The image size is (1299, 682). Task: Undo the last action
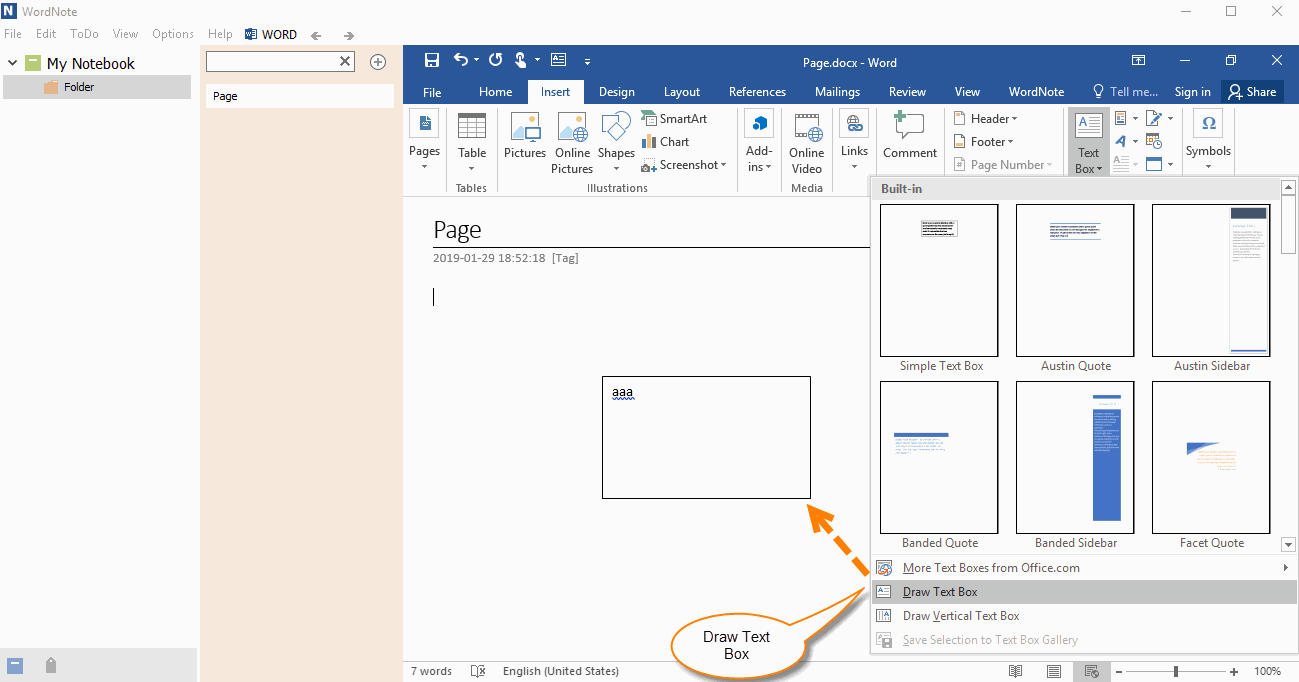point(461,59)
